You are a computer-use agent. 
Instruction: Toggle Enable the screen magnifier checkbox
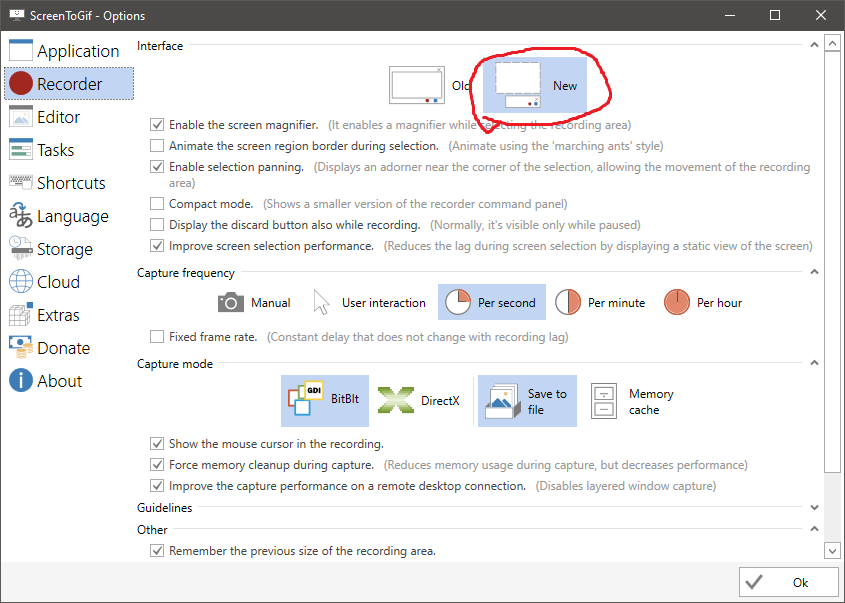157,124
